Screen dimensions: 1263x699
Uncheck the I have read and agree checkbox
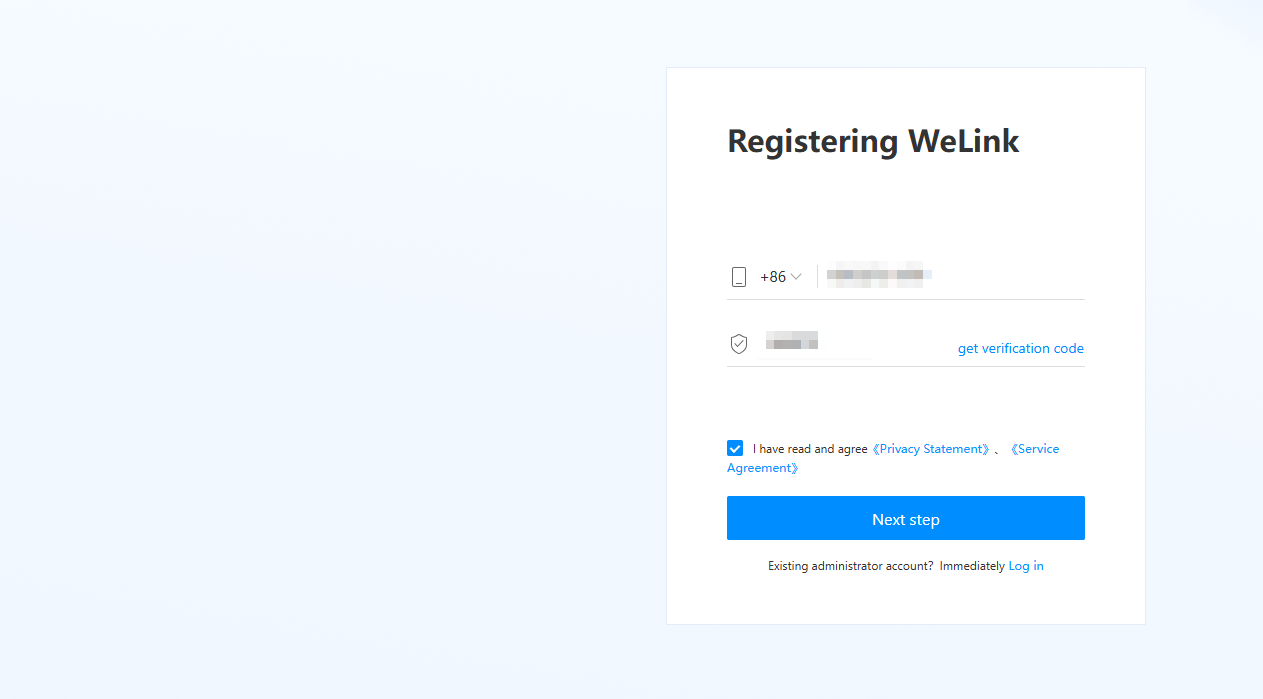[735, 448]
